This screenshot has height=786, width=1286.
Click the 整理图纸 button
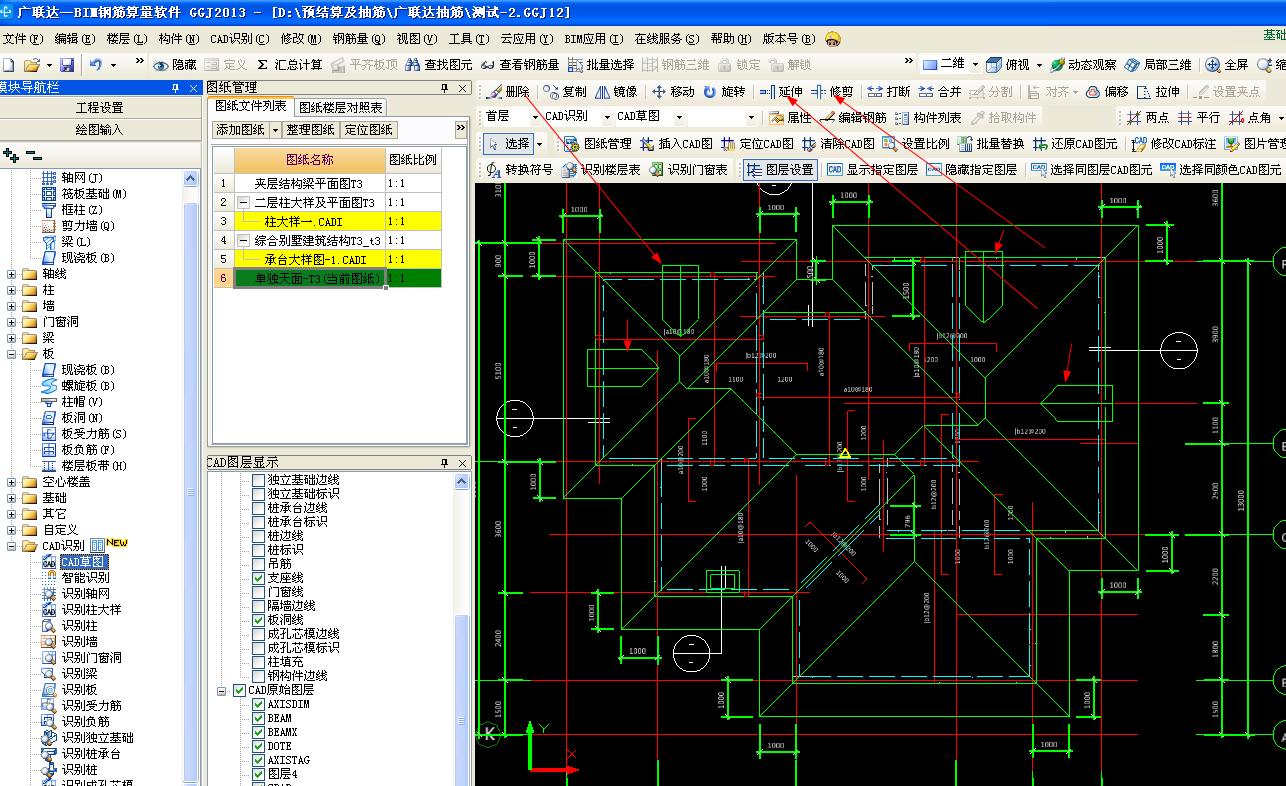point(310,130)
